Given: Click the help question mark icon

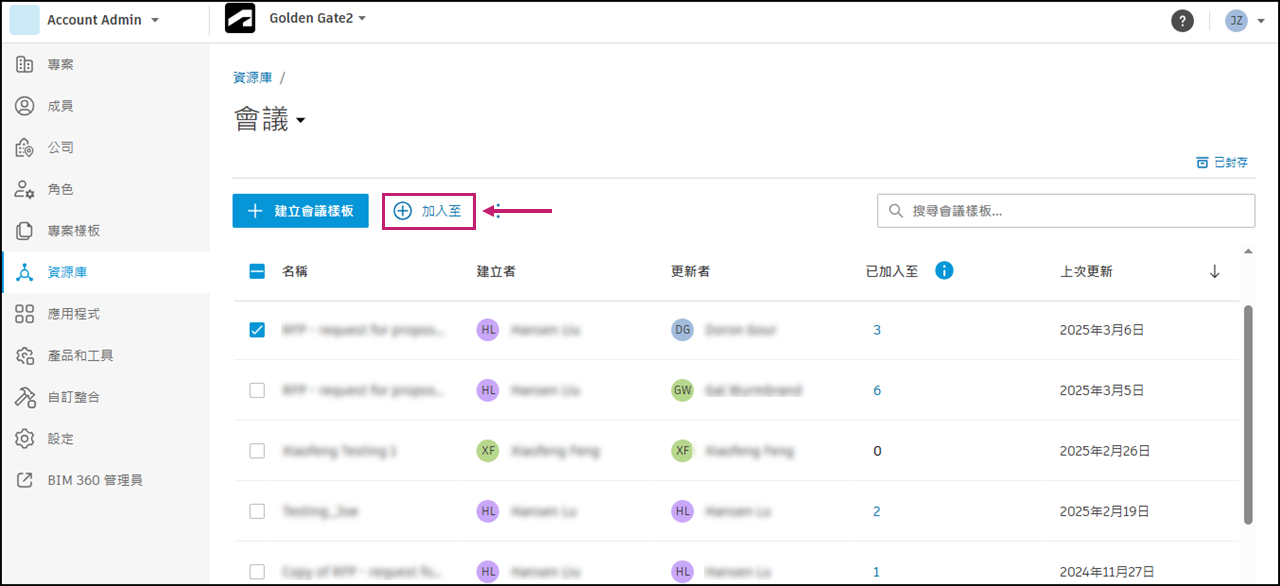Looking at the screenshot, I should (x=1182, y=21).
